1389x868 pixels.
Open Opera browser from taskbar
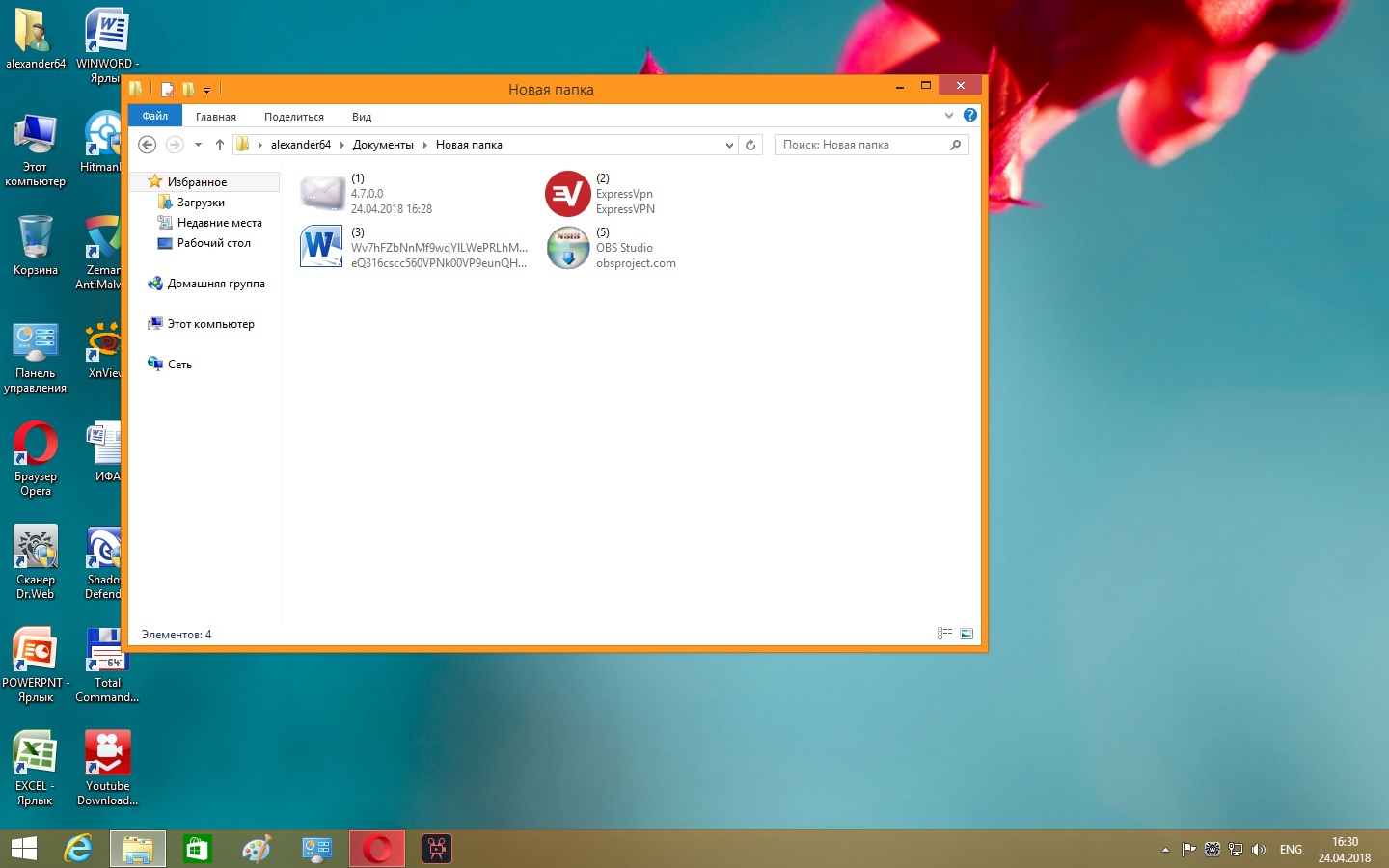coord(376,849)
